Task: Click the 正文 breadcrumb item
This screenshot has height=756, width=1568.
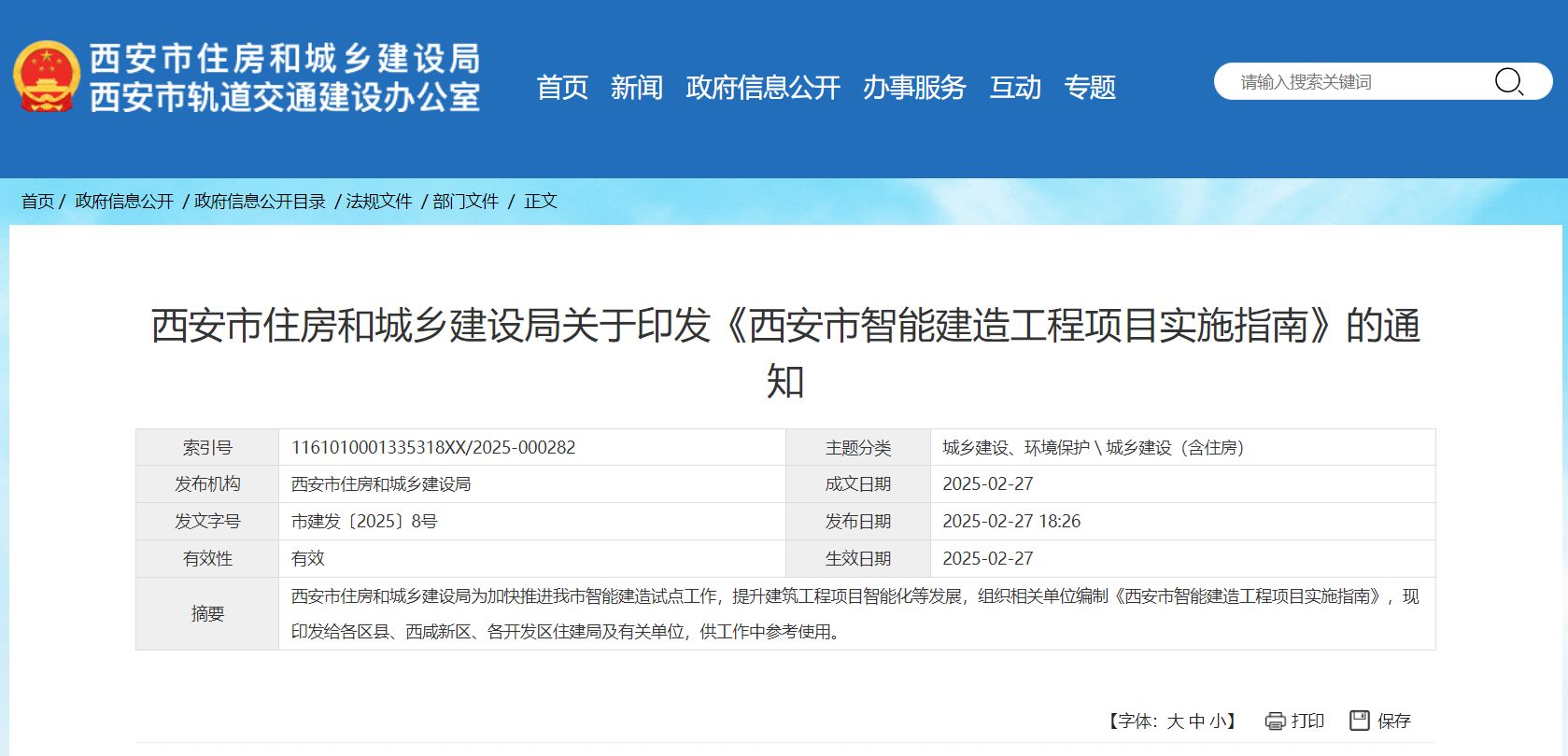Action: [x=541, y=202]
